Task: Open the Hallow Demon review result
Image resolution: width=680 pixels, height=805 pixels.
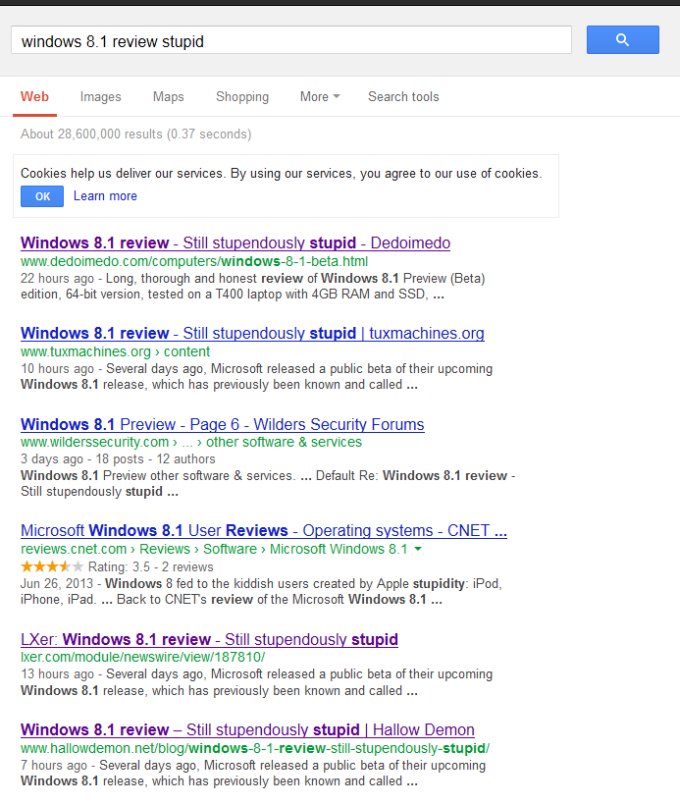Action: click(247, 730)
